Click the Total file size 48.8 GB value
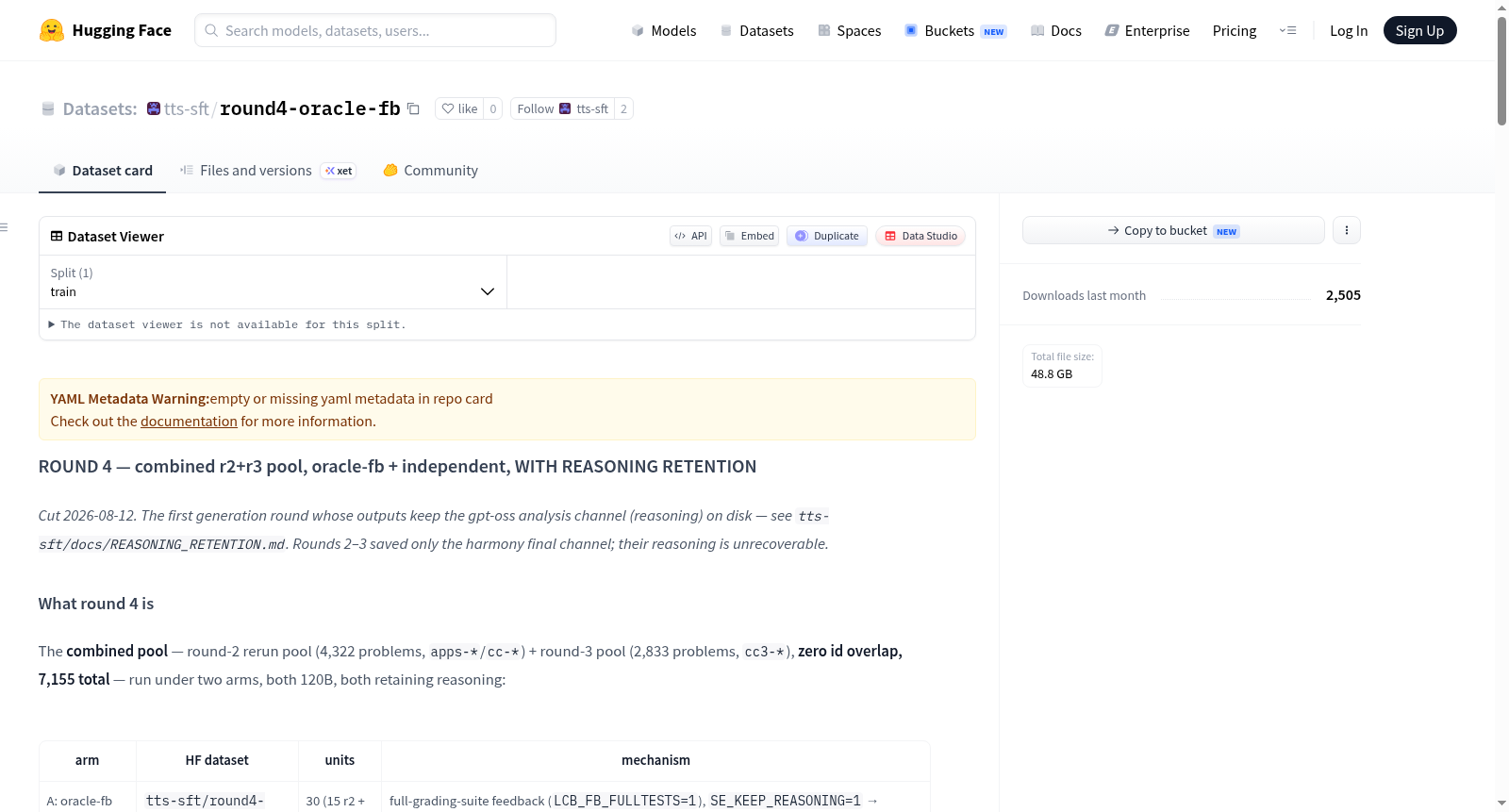This screenshot has height=812, width=1509. (x=1052, y=374)
